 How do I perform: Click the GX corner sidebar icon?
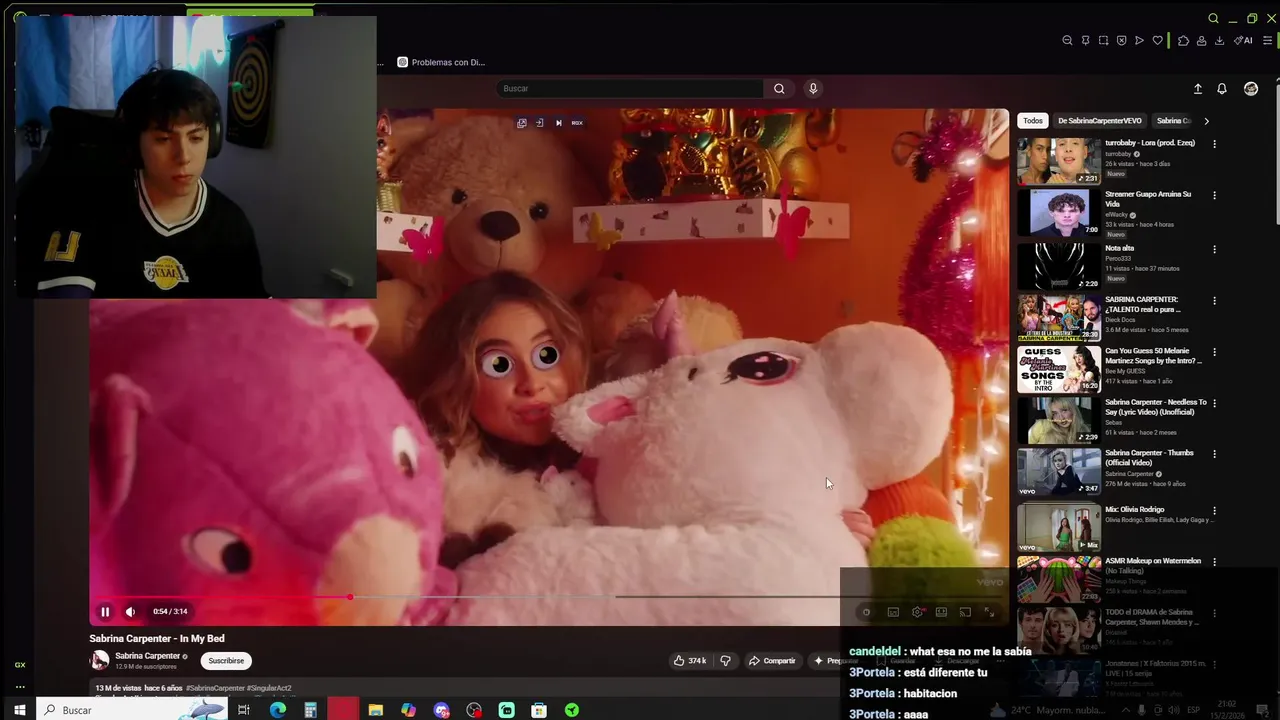pyautogui.click(x=19, y=665)
